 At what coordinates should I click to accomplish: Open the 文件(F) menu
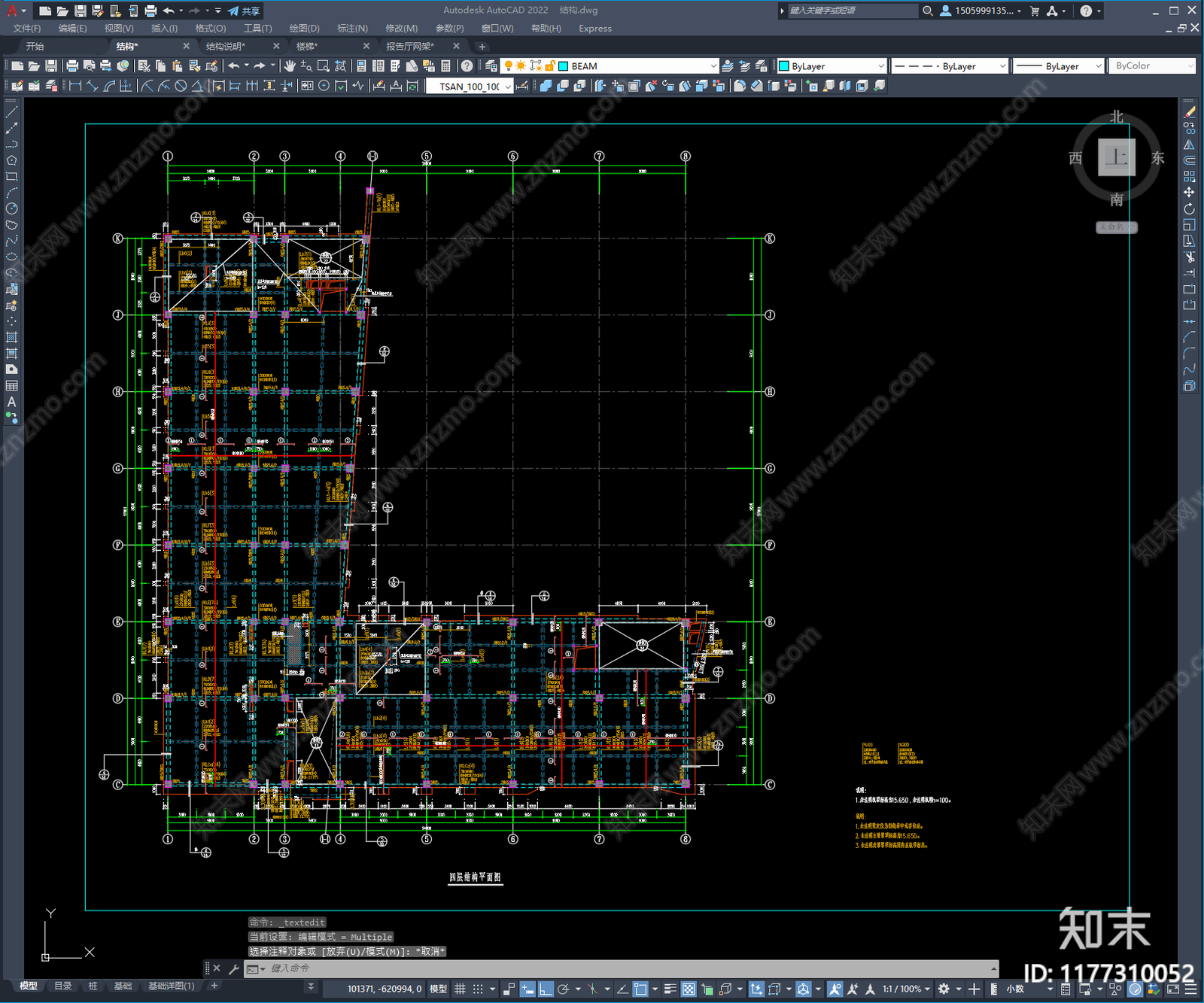tap(27, 29)
